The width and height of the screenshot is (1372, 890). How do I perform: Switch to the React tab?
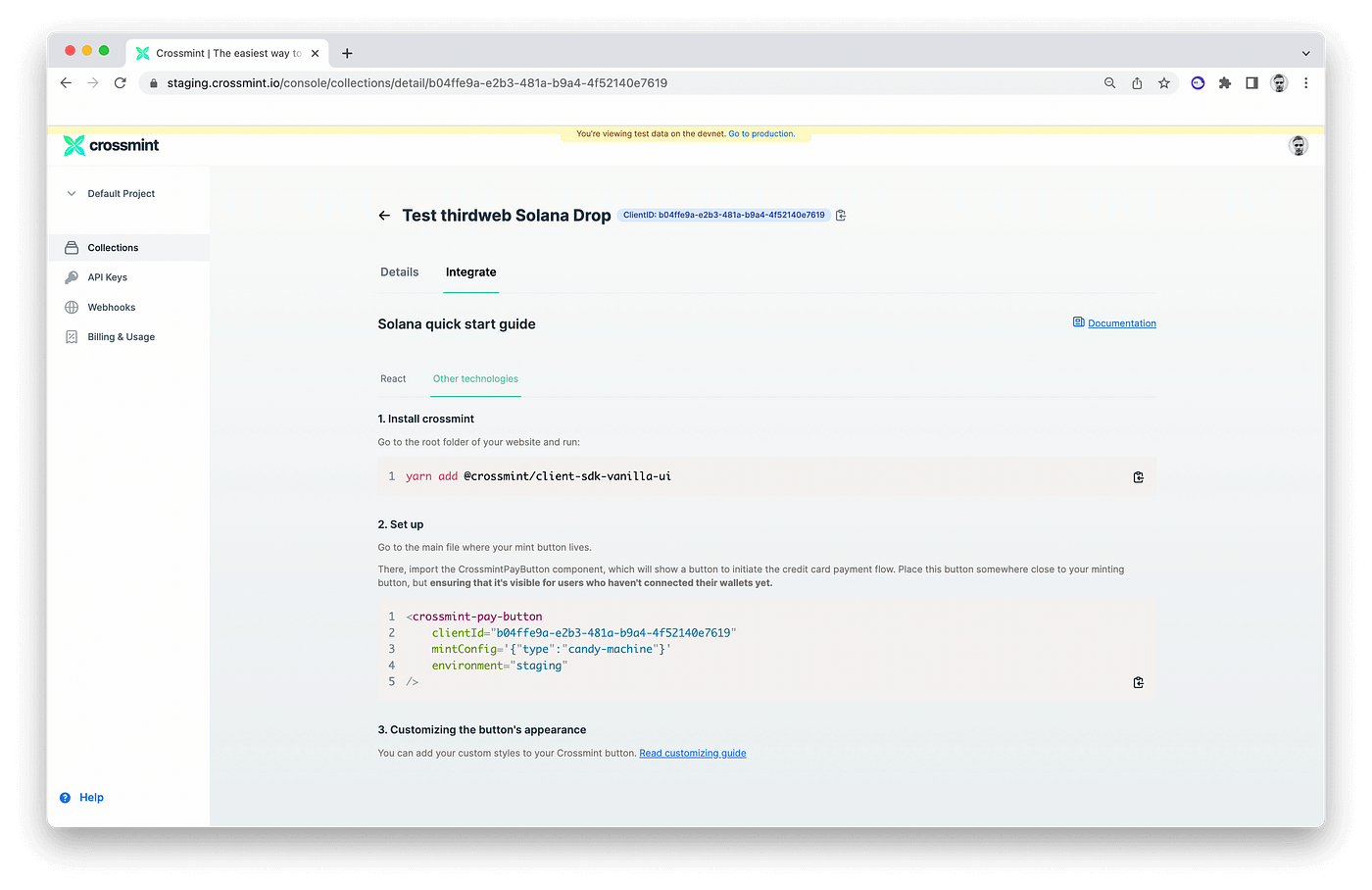point(393,379)
